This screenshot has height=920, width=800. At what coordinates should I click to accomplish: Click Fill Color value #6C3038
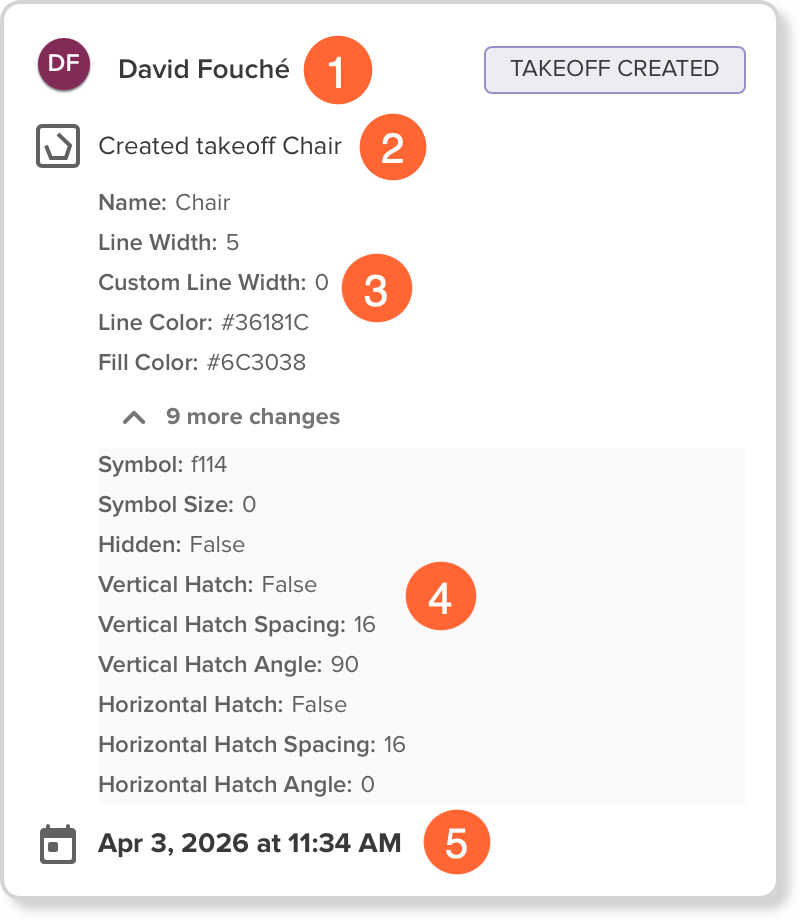point(256,363)
